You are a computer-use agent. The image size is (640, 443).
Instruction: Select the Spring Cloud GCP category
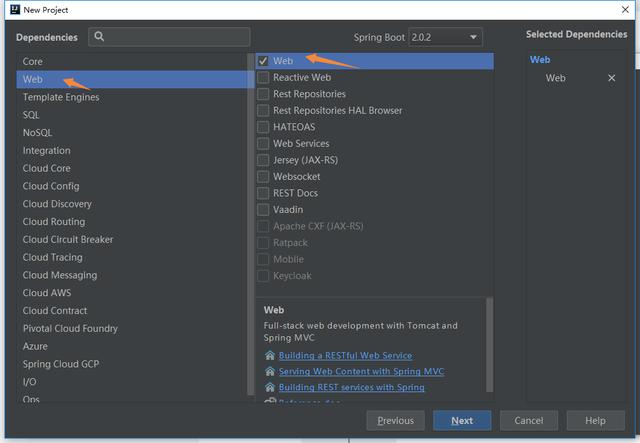point(133,364)
